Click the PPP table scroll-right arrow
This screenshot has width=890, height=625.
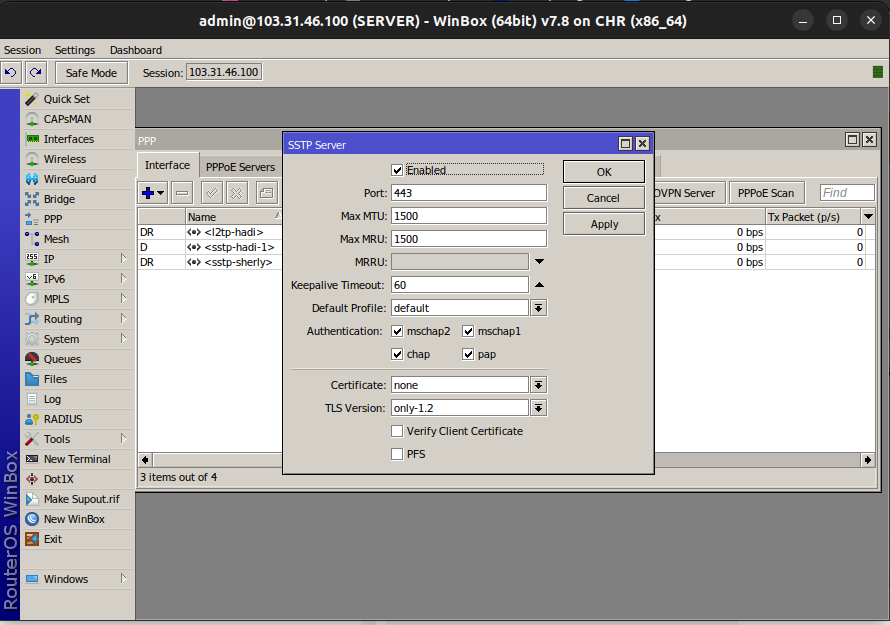coord(868,460)
